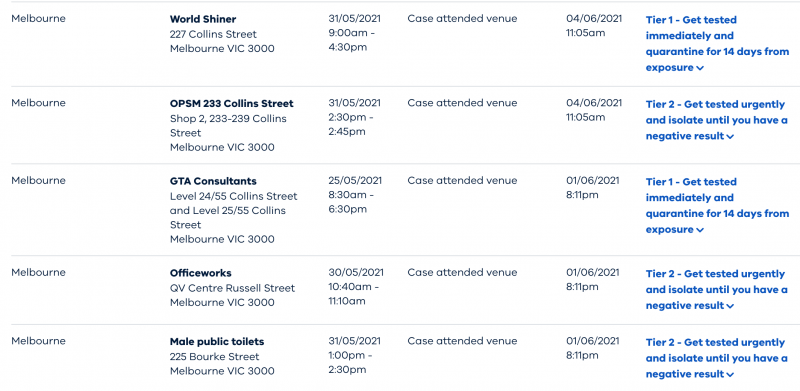Expand Tier 1 advice for World Shiner
Viewport: 800px width, 391px height.
(x=717, y=43)
